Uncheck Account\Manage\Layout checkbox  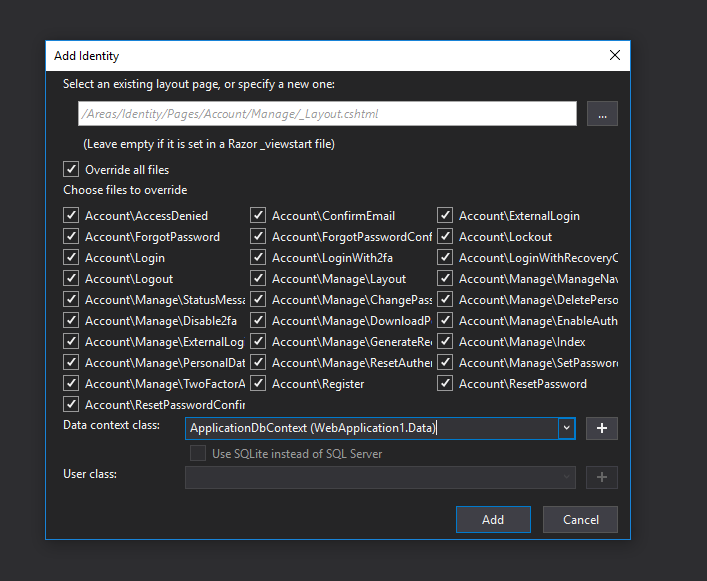tap(258, 279)
